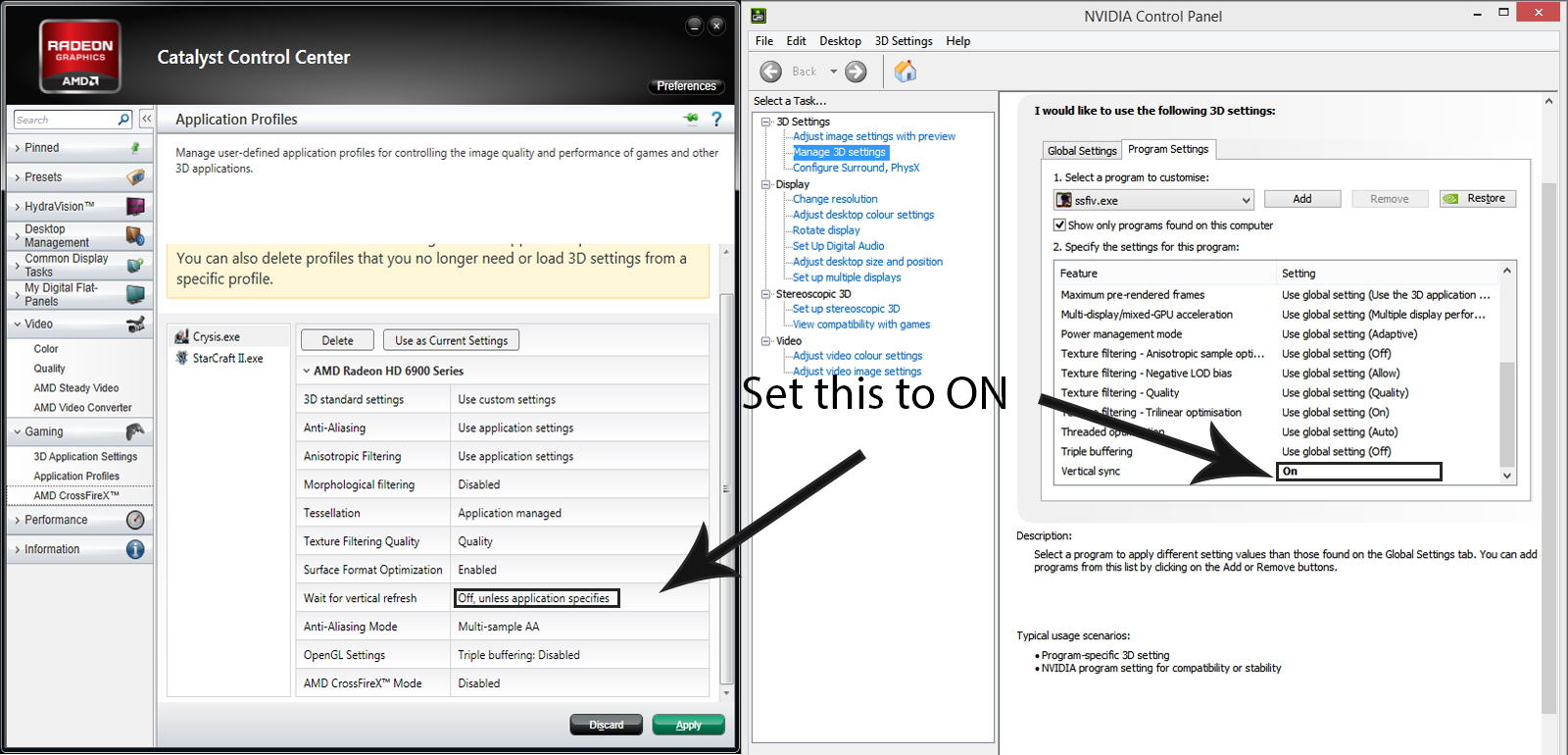Image resolution: width=1568 pixels, height=755 pixels.
Task: Click the pin icon on the Pinned row
Action: pyautogui.click(x=135, y=148)
